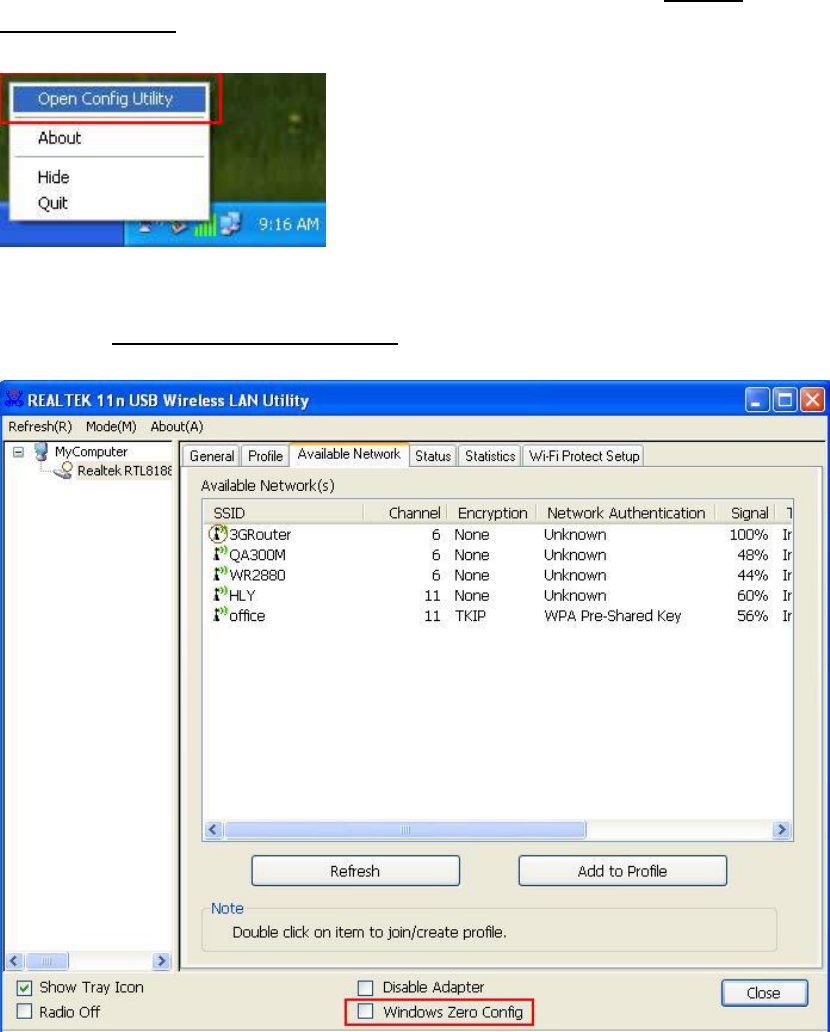This screenshot has width=830, height=1032.
Task: Check the Disable Adapter checkbox
Action: point(365,987)
